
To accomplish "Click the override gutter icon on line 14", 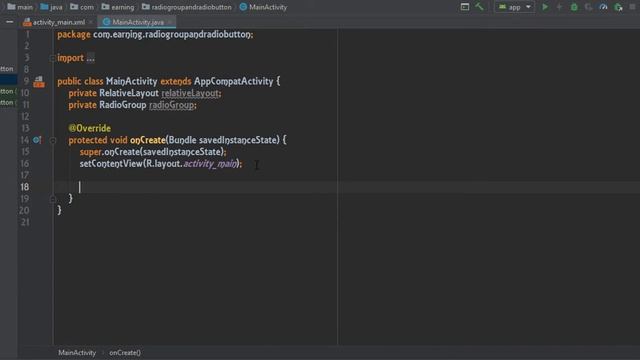I will [x=37, y=140].
